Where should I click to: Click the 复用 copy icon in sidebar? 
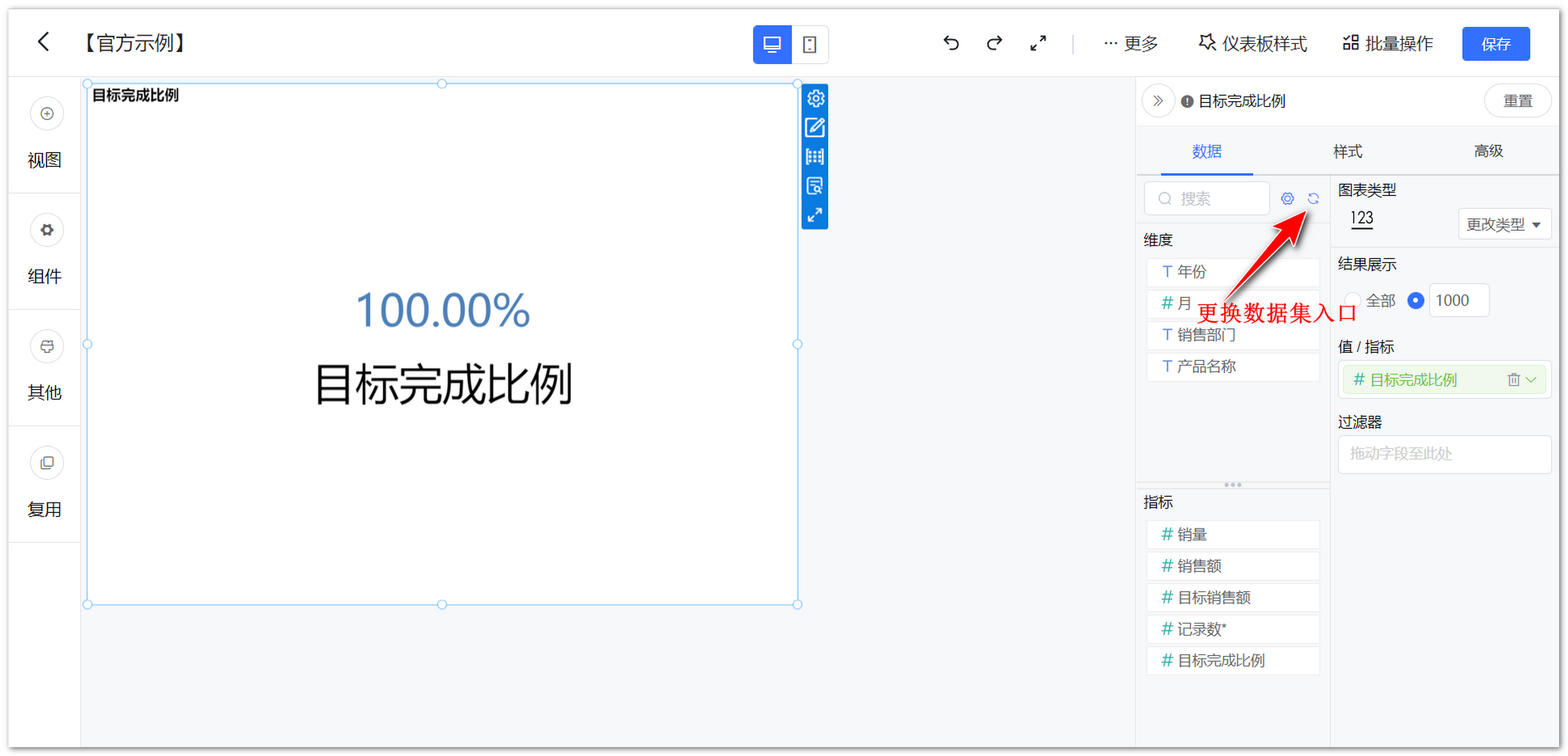pos(47,463)
